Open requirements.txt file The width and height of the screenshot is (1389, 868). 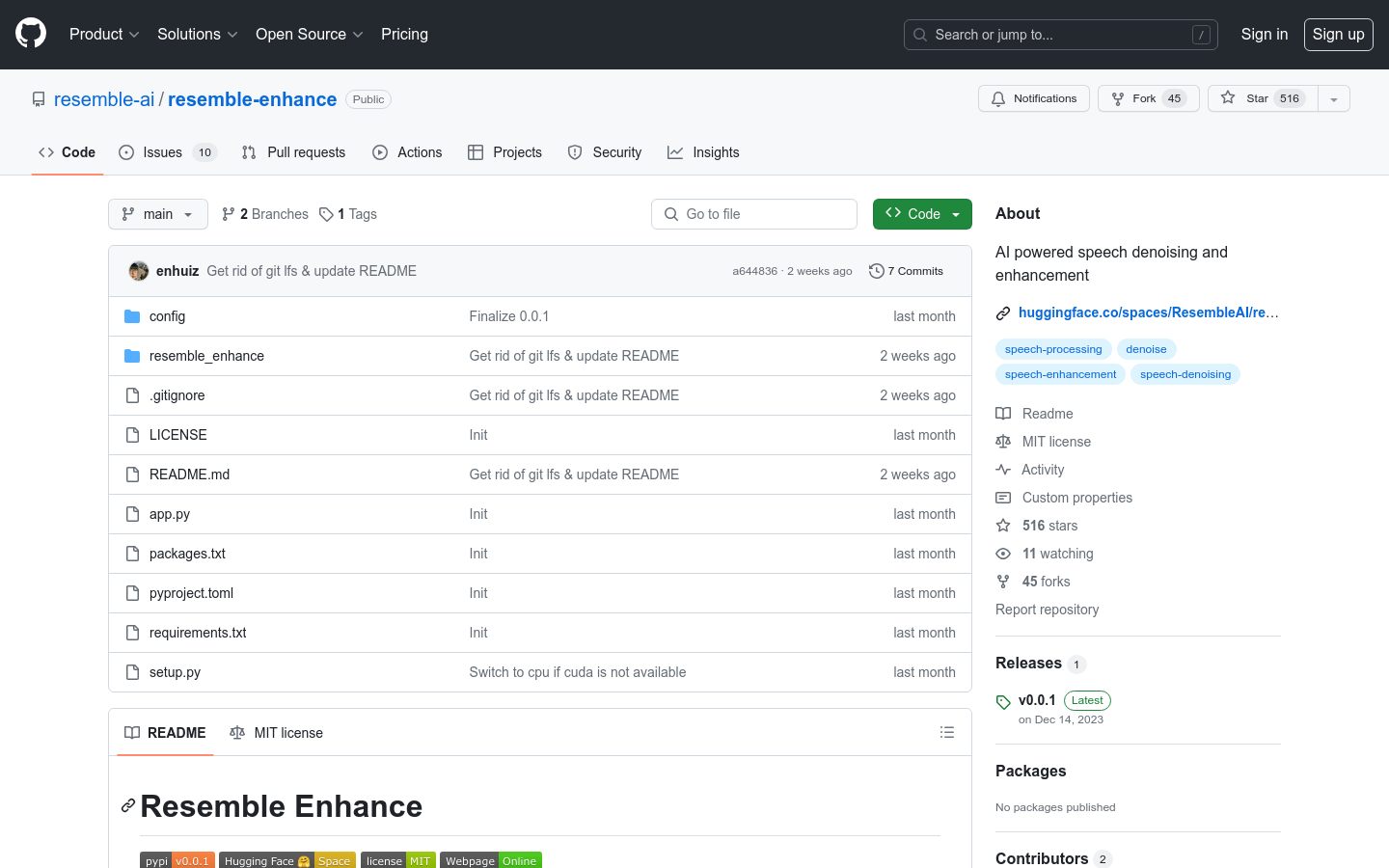point(198,633)
